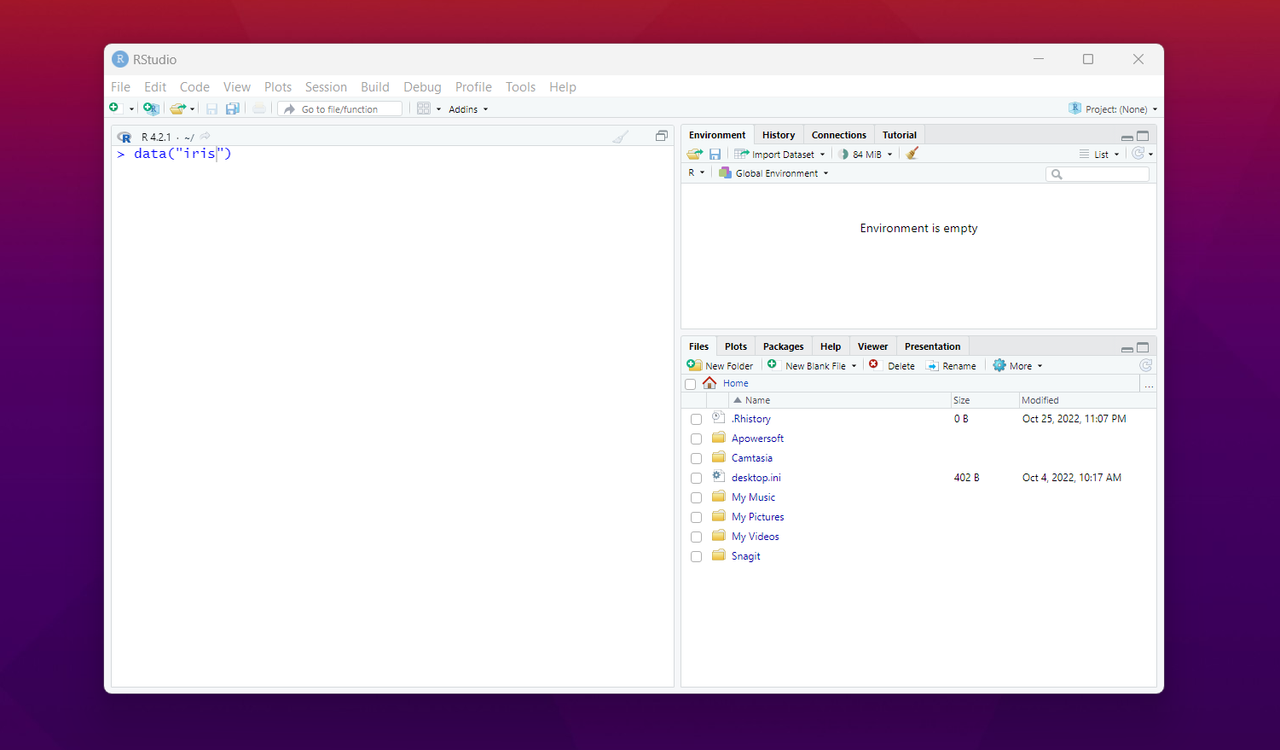Click the New File green plus icon
This screenshot has height=750, width=1280.
pyautogui.click(x=115, y=108)
